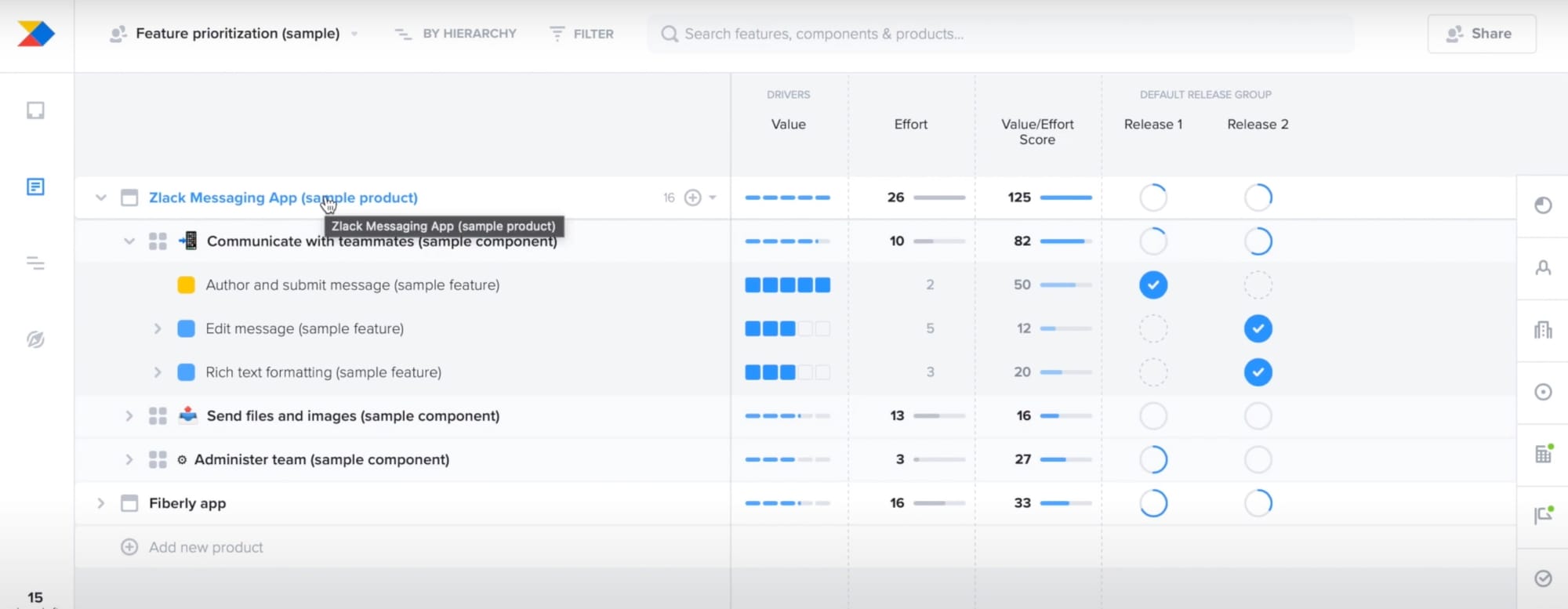Open the FILTER menu
The image size is (1568, 609).
click(582, 34)
